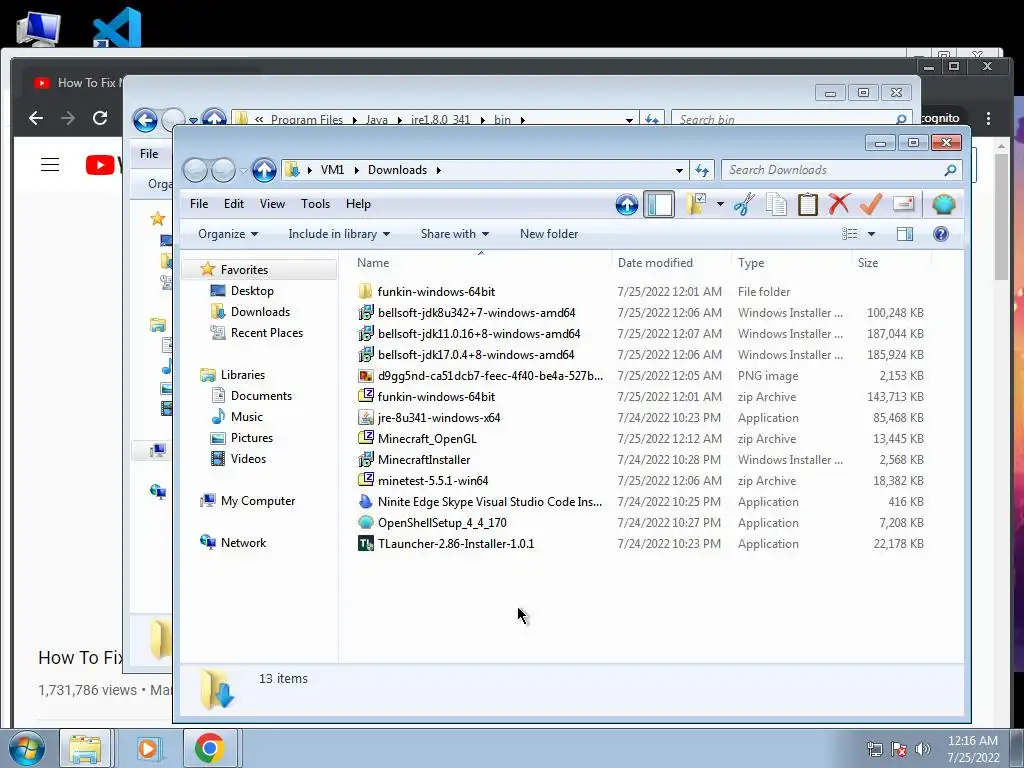Image resolution: width=1024 pixels, height=768 pixels.
Task: Click volume speaker icon in system tray
Action: [x=923, y=749]
